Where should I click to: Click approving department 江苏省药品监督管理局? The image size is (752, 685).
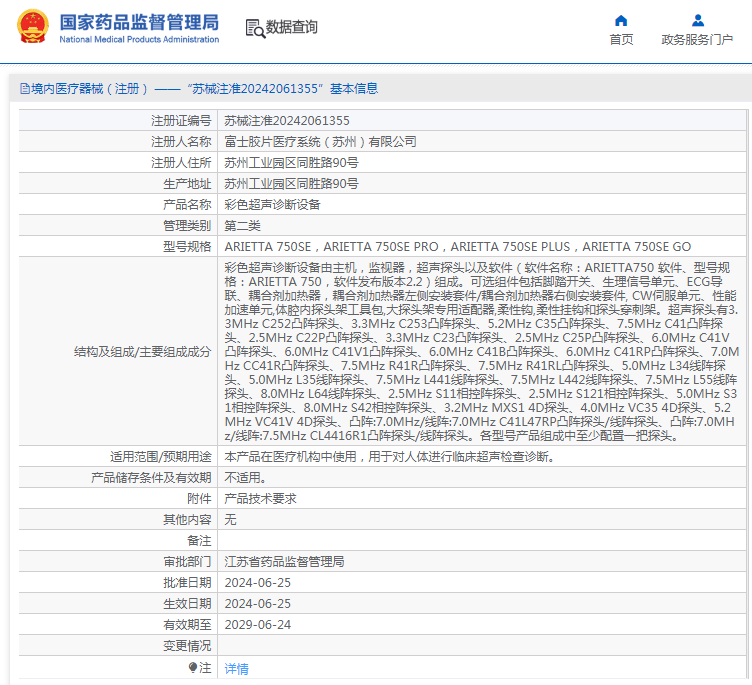284,561
